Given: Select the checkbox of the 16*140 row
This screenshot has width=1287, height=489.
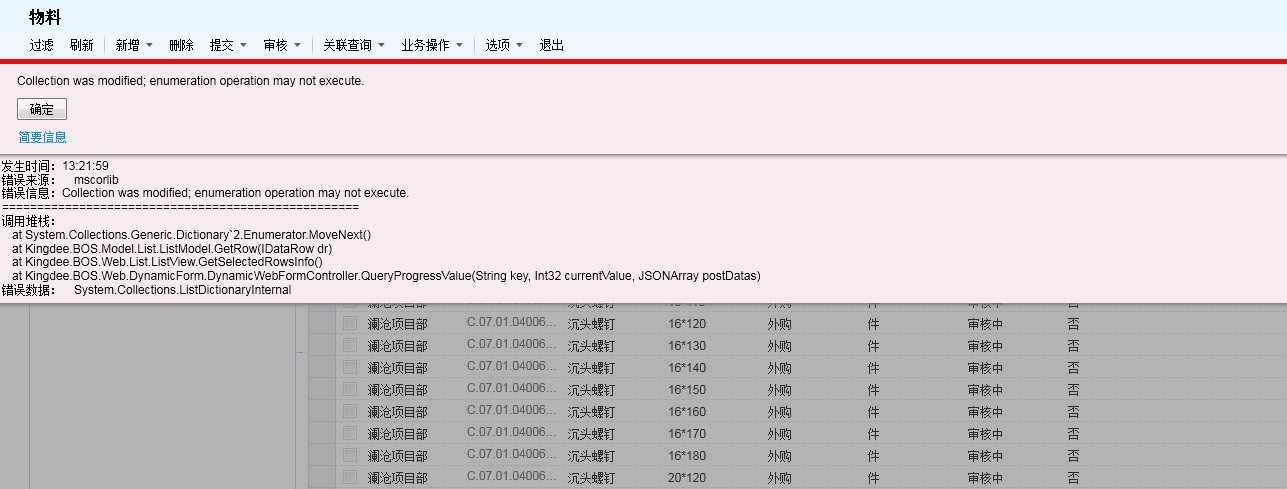Looking at the screenshot, I should pyautogui.click(x=350, y=367).
